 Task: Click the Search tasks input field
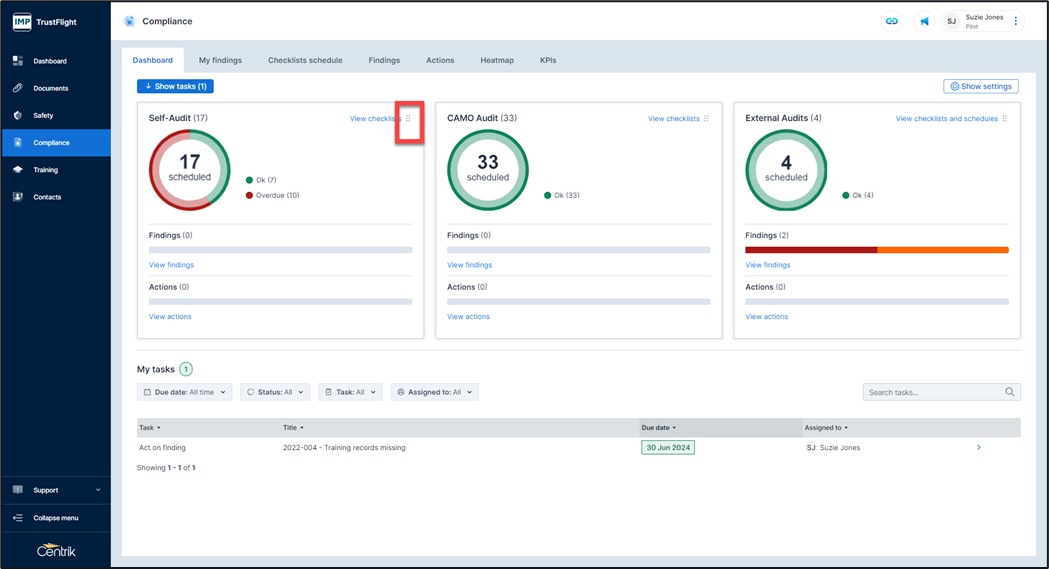click(932, 392)
